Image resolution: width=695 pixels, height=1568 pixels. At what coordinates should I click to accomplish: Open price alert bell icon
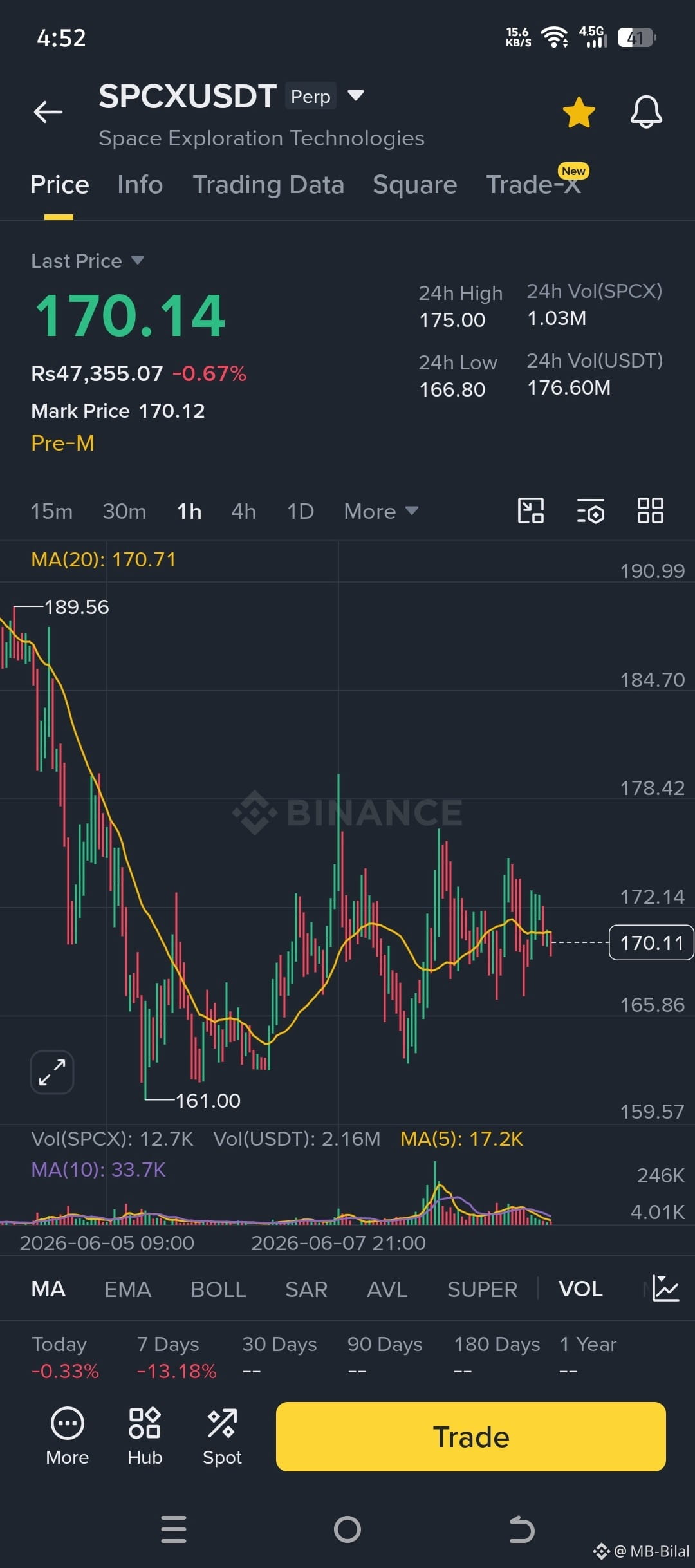point(646,112)
